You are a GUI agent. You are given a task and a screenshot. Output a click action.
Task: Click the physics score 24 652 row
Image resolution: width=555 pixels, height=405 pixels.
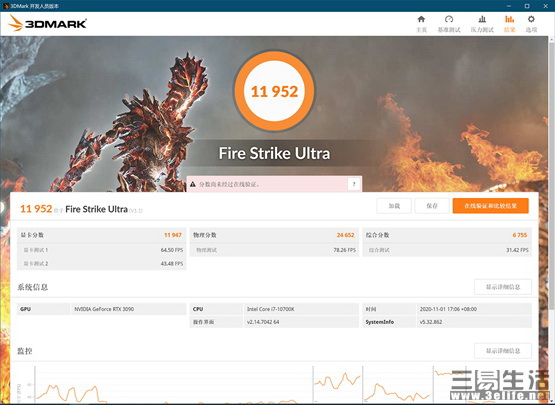pyautogui.click(x=274, y=235)
